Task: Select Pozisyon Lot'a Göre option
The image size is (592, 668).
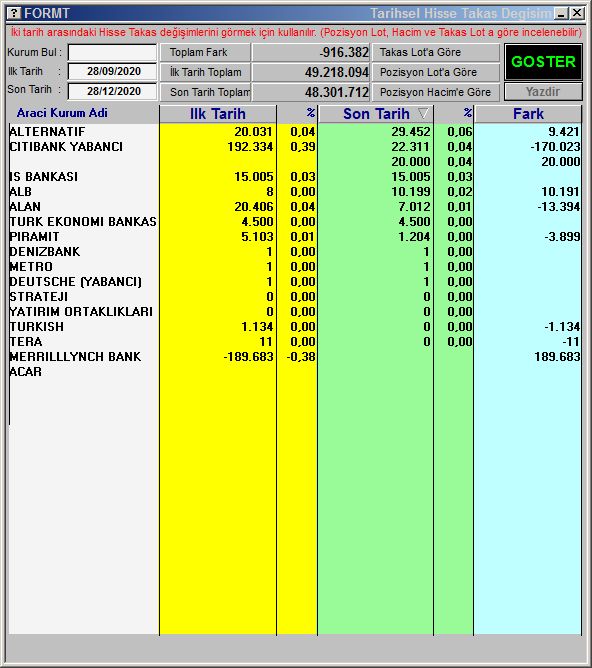Action: pyautogui.click(x=436, y=72)
